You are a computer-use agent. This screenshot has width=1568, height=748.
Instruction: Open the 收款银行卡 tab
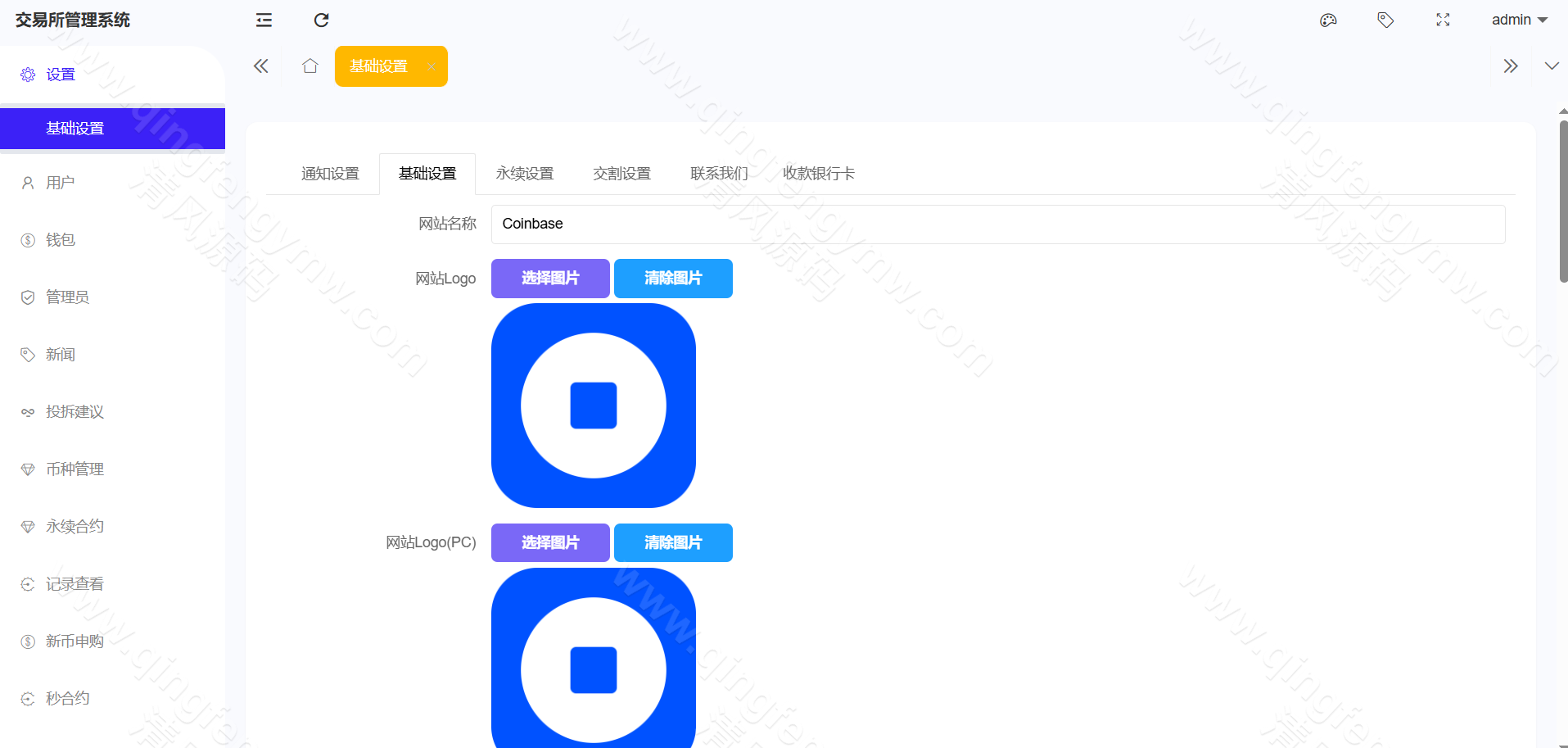[818, 173]
